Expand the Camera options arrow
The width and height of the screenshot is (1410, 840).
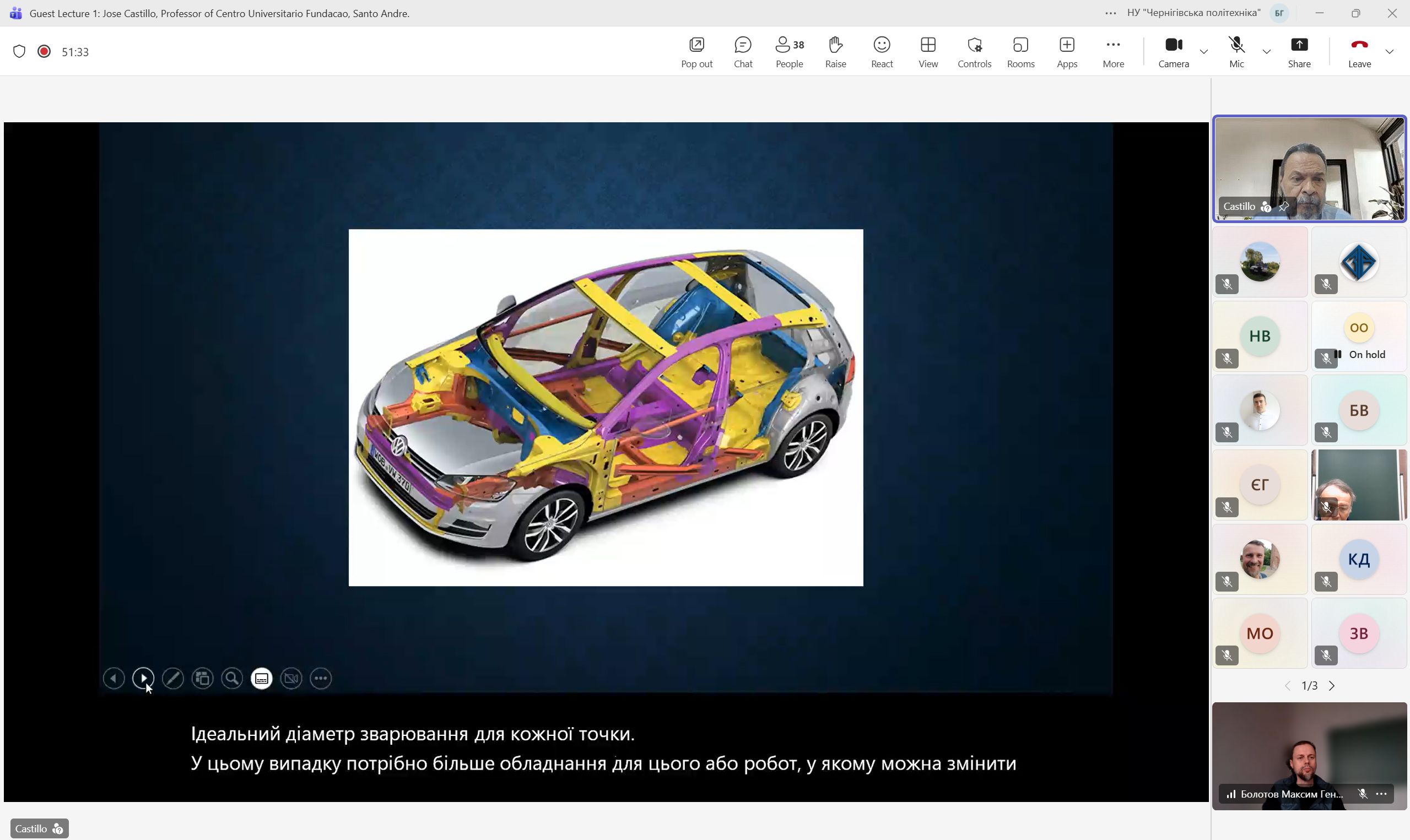[x=1204, y=52]
